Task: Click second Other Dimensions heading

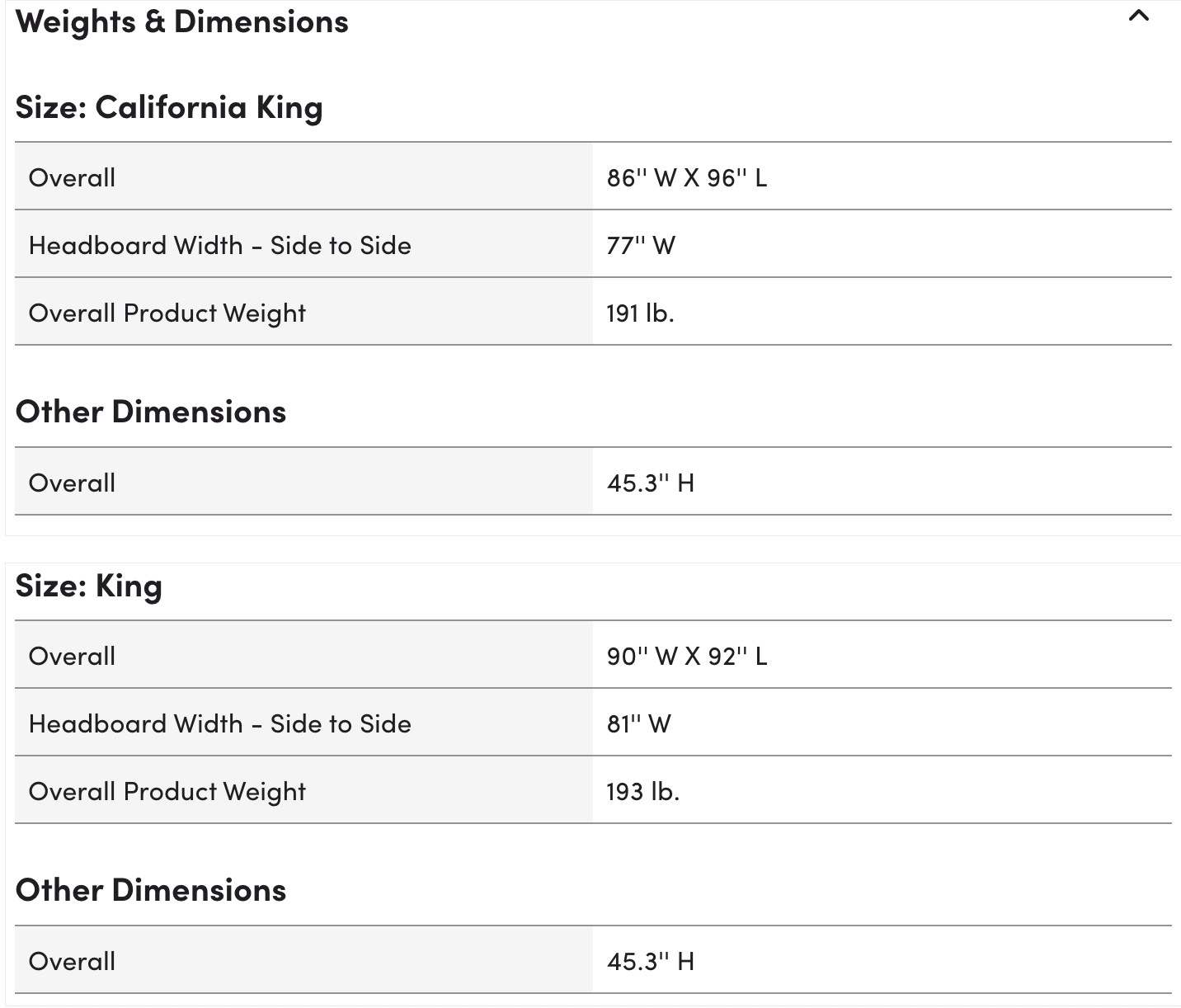Action: tap(151, 889)
